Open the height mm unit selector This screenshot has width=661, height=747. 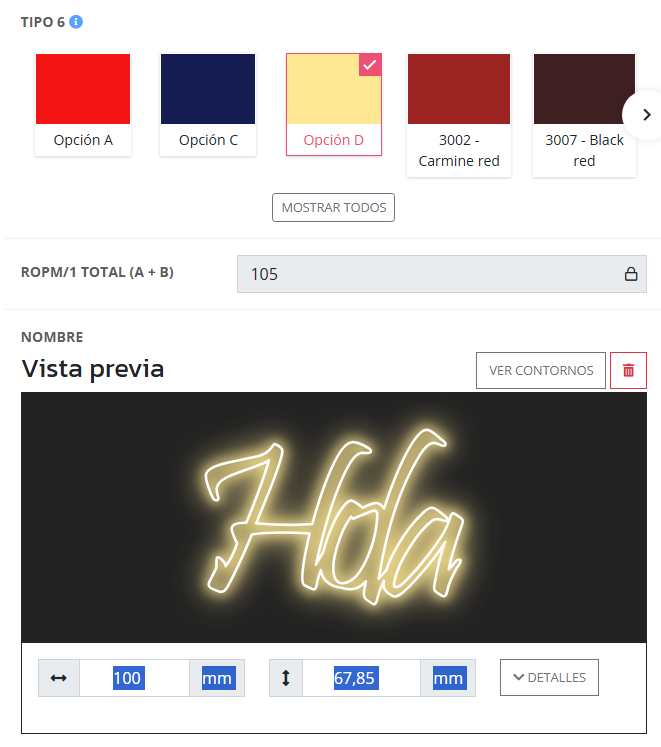coord(448,678)
